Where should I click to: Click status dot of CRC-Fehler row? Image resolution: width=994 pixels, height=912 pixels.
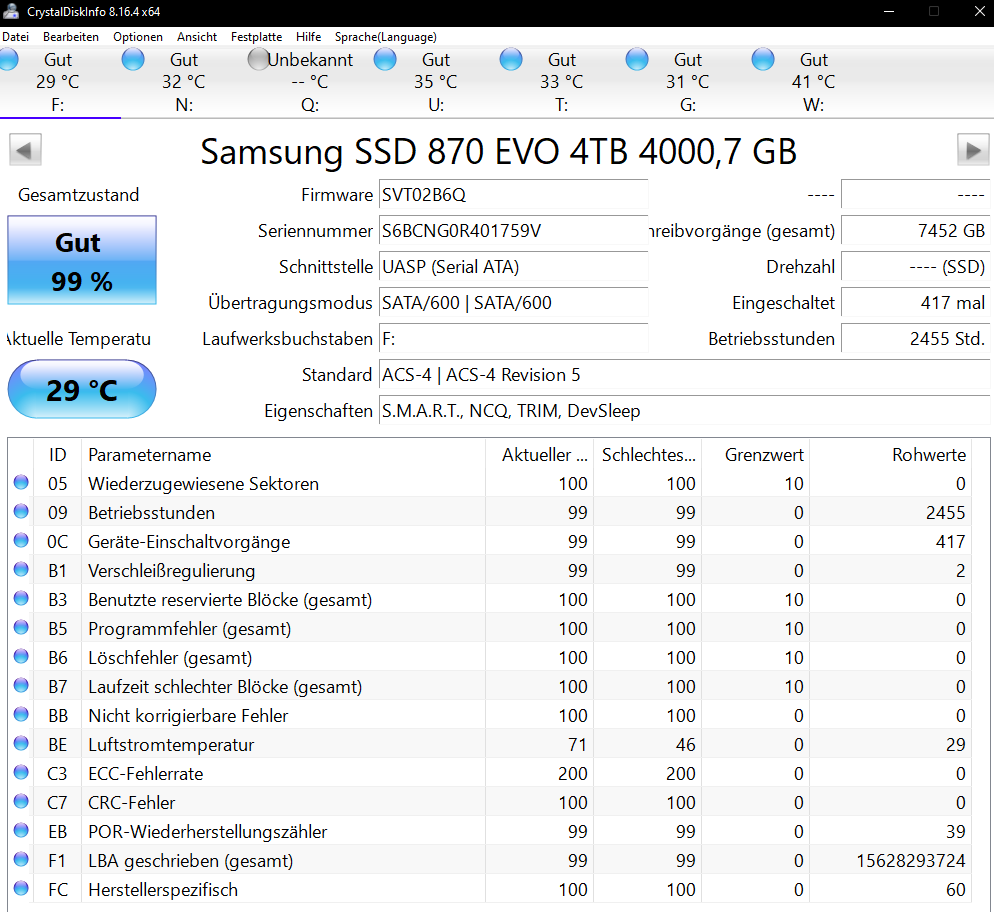tap(22, 802)
